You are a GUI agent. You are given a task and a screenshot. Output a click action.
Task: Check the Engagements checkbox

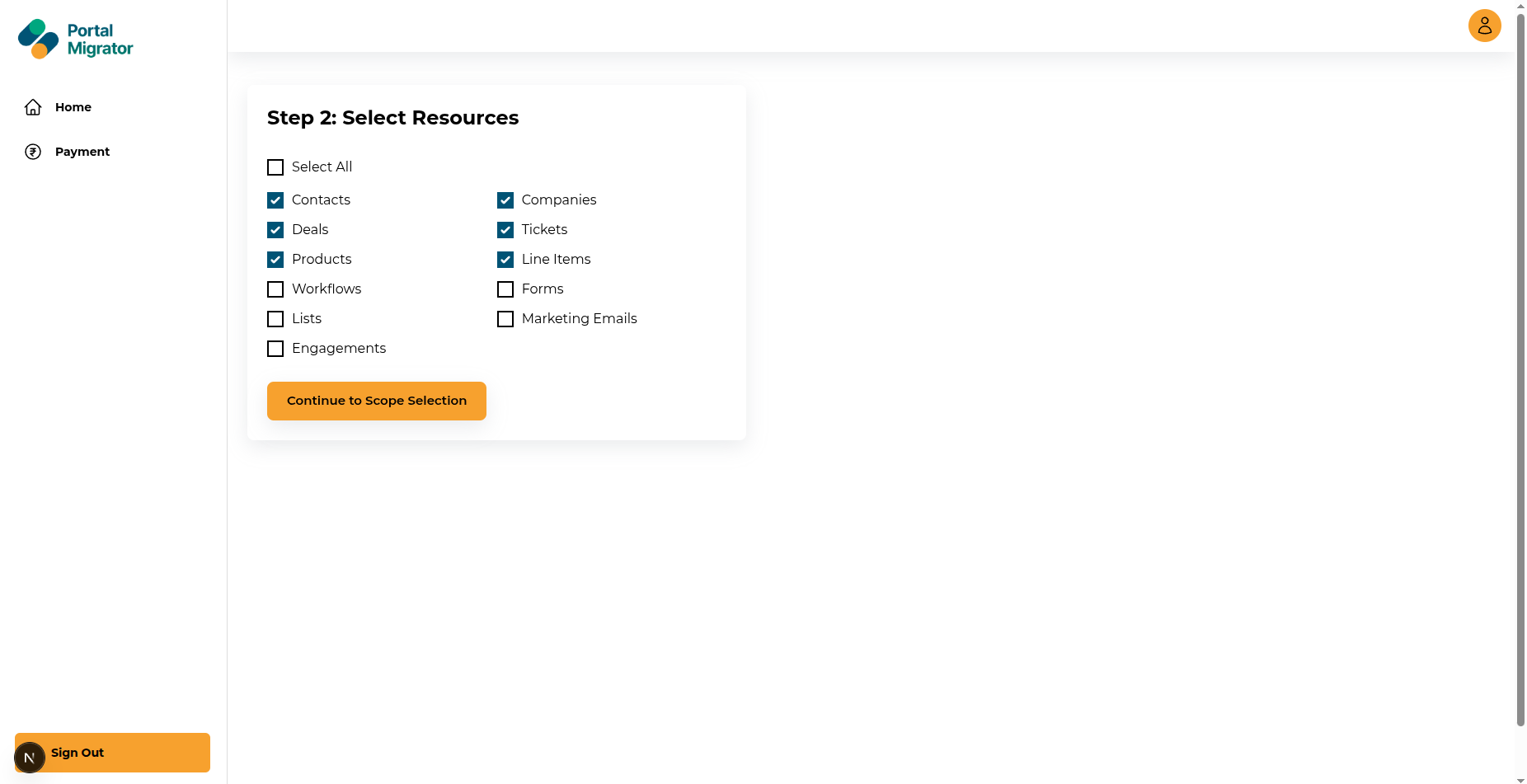pyautogui.click(x=275, y=349)
